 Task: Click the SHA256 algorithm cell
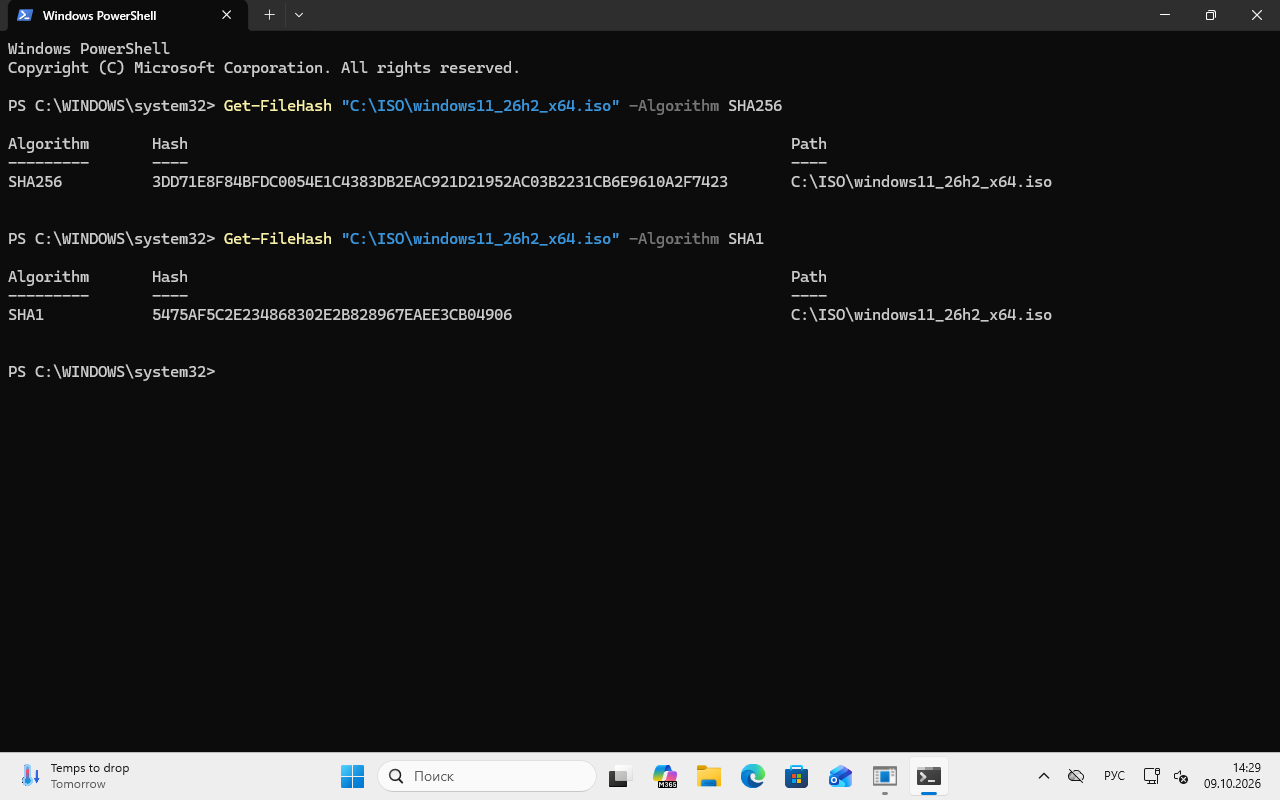click(35, 182)
